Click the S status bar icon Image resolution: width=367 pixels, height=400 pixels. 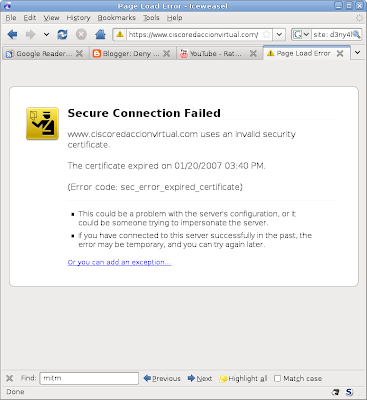(349, 392)
